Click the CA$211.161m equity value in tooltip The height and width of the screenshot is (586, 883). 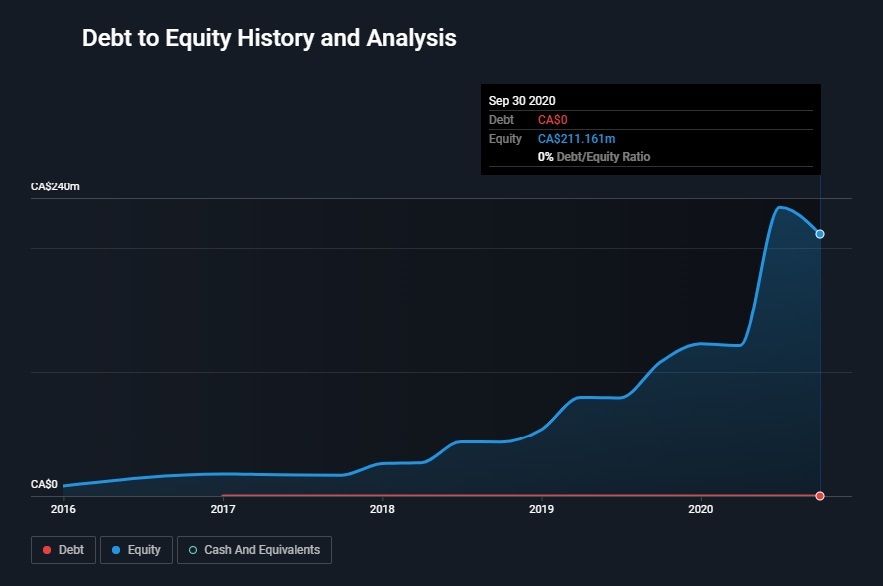coord(577,138)
